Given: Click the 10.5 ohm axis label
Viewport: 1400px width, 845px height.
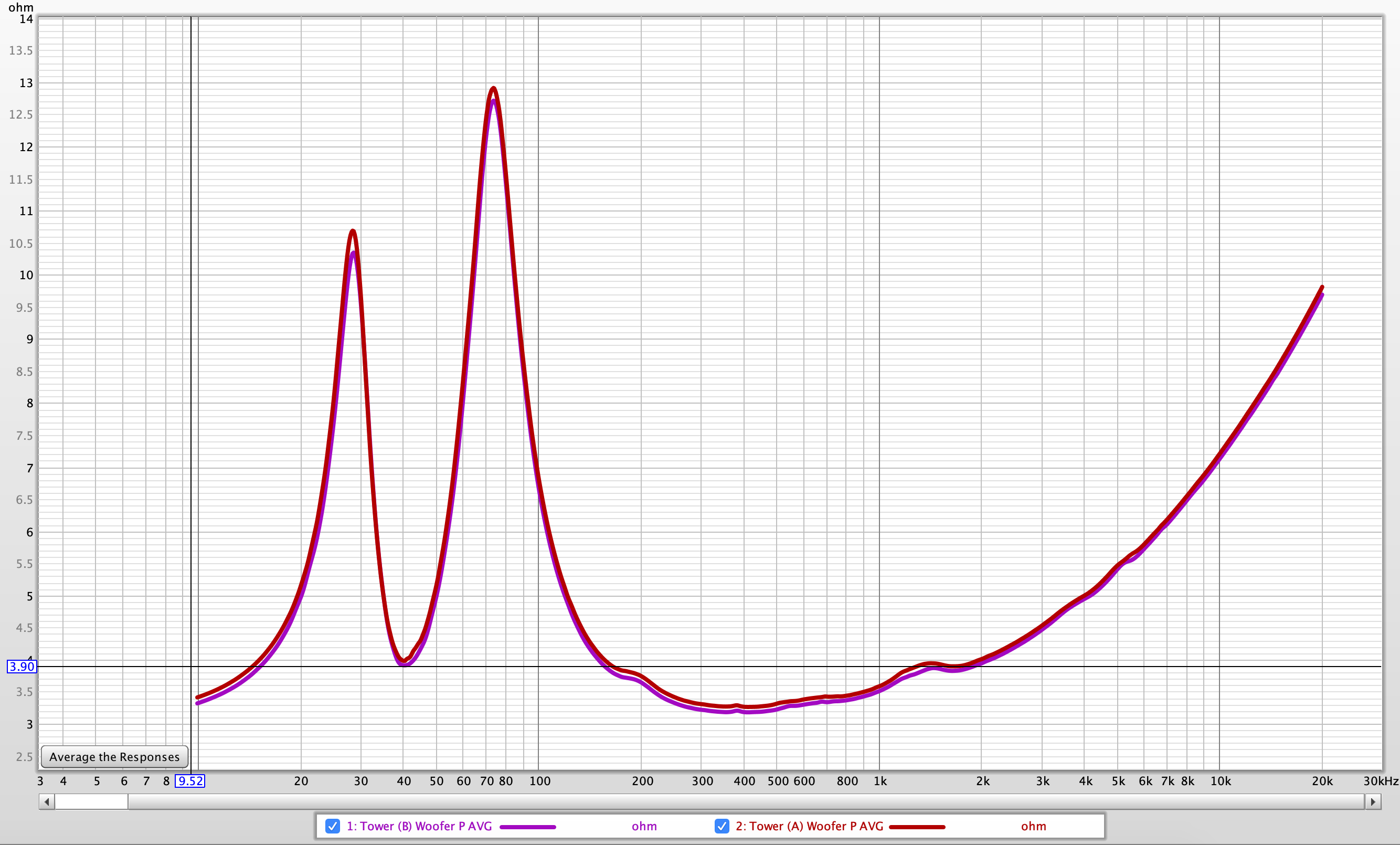Looking at the screenshot, I should click(x=21, y=243).
